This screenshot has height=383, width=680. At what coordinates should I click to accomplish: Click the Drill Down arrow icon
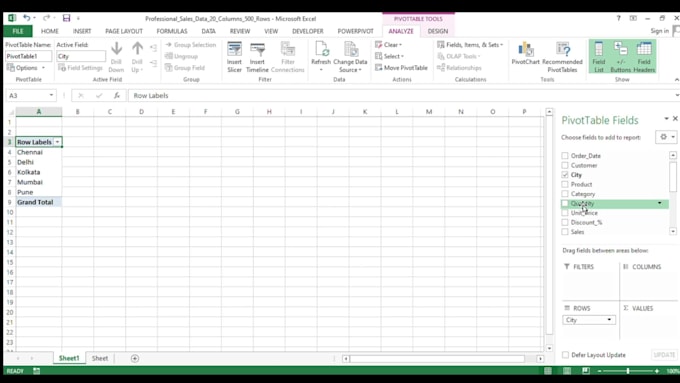[116, 49]
